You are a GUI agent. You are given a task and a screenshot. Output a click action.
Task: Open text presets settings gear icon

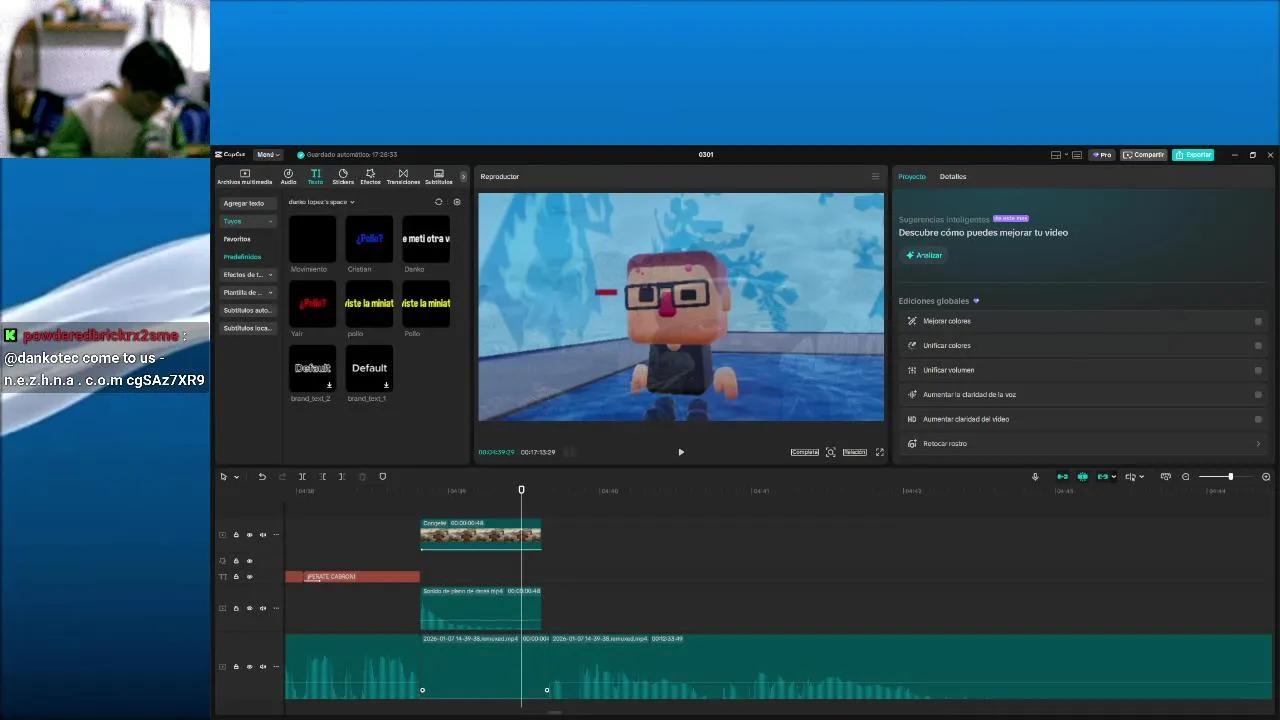tap(457, 202)
